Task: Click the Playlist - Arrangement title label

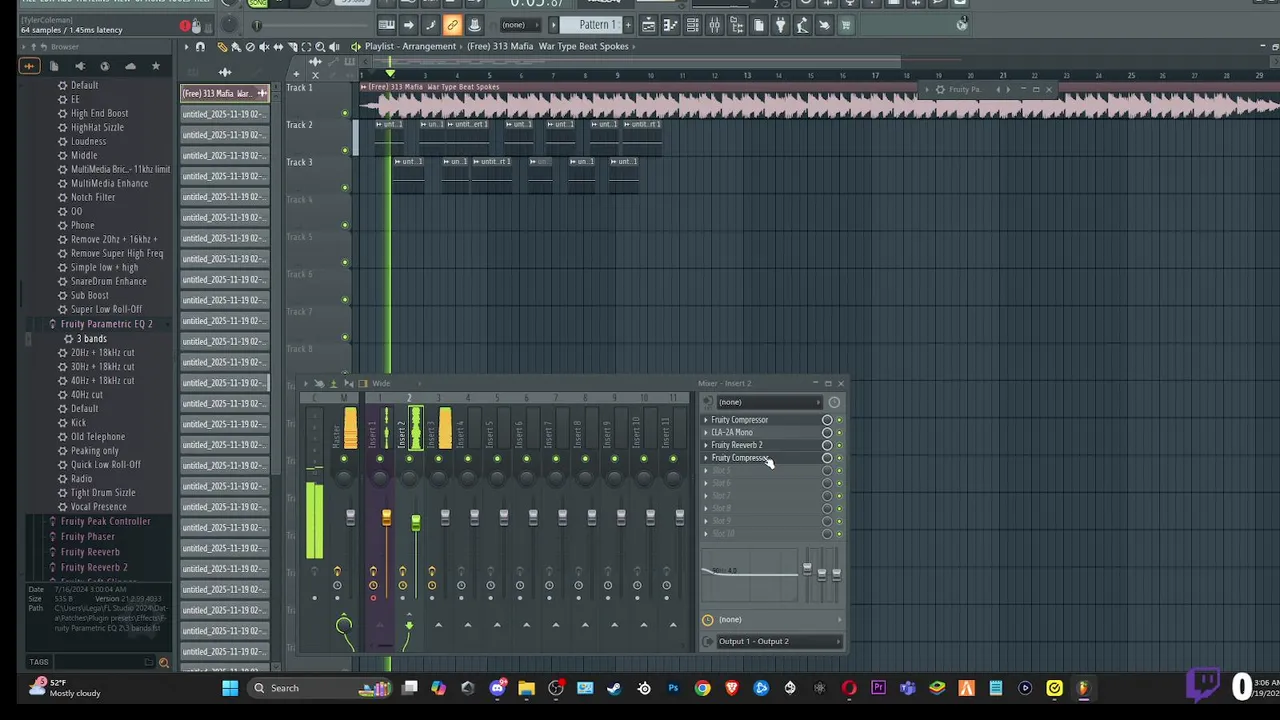Action: (410, 47)
